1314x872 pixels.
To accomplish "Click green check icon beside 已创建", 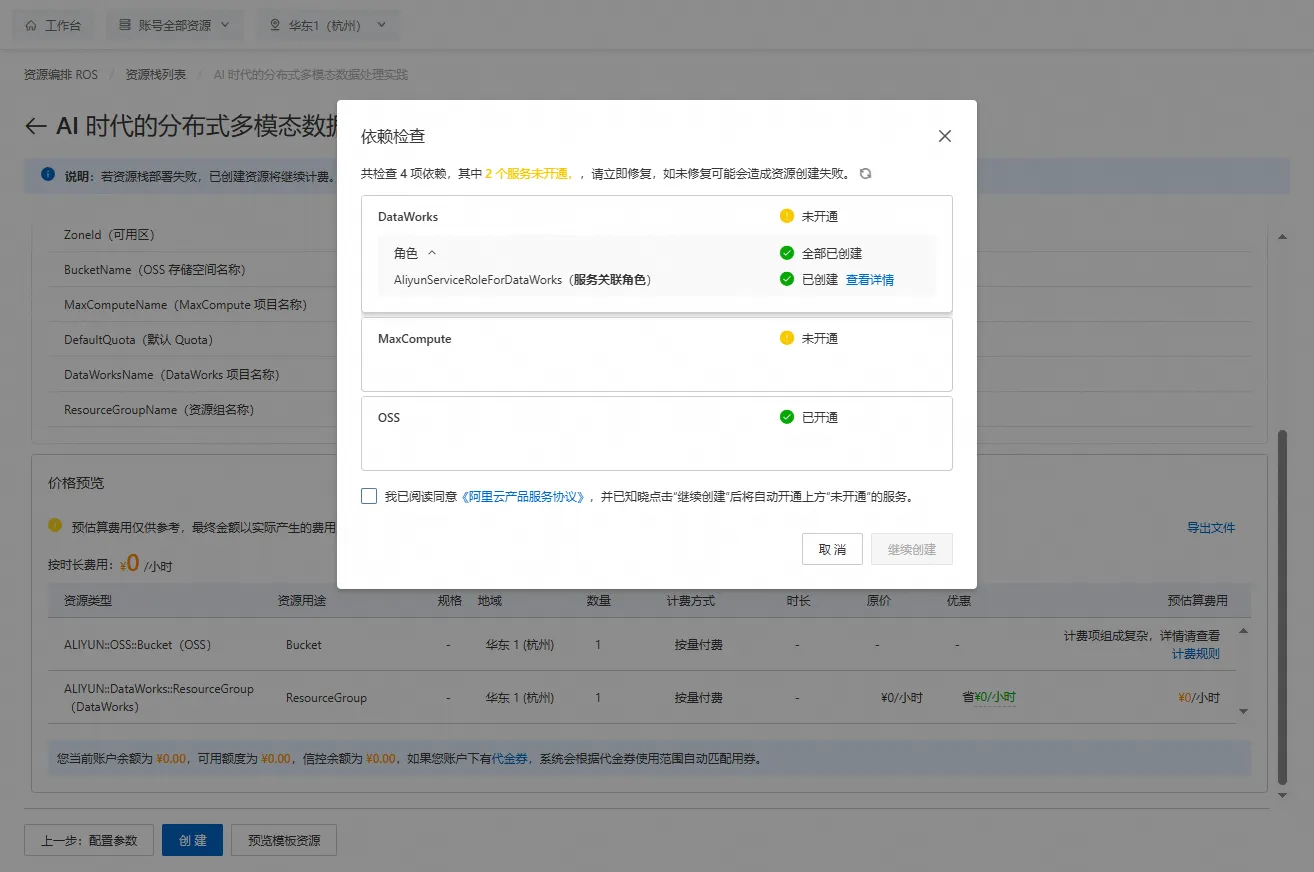I will click(787, 280).
